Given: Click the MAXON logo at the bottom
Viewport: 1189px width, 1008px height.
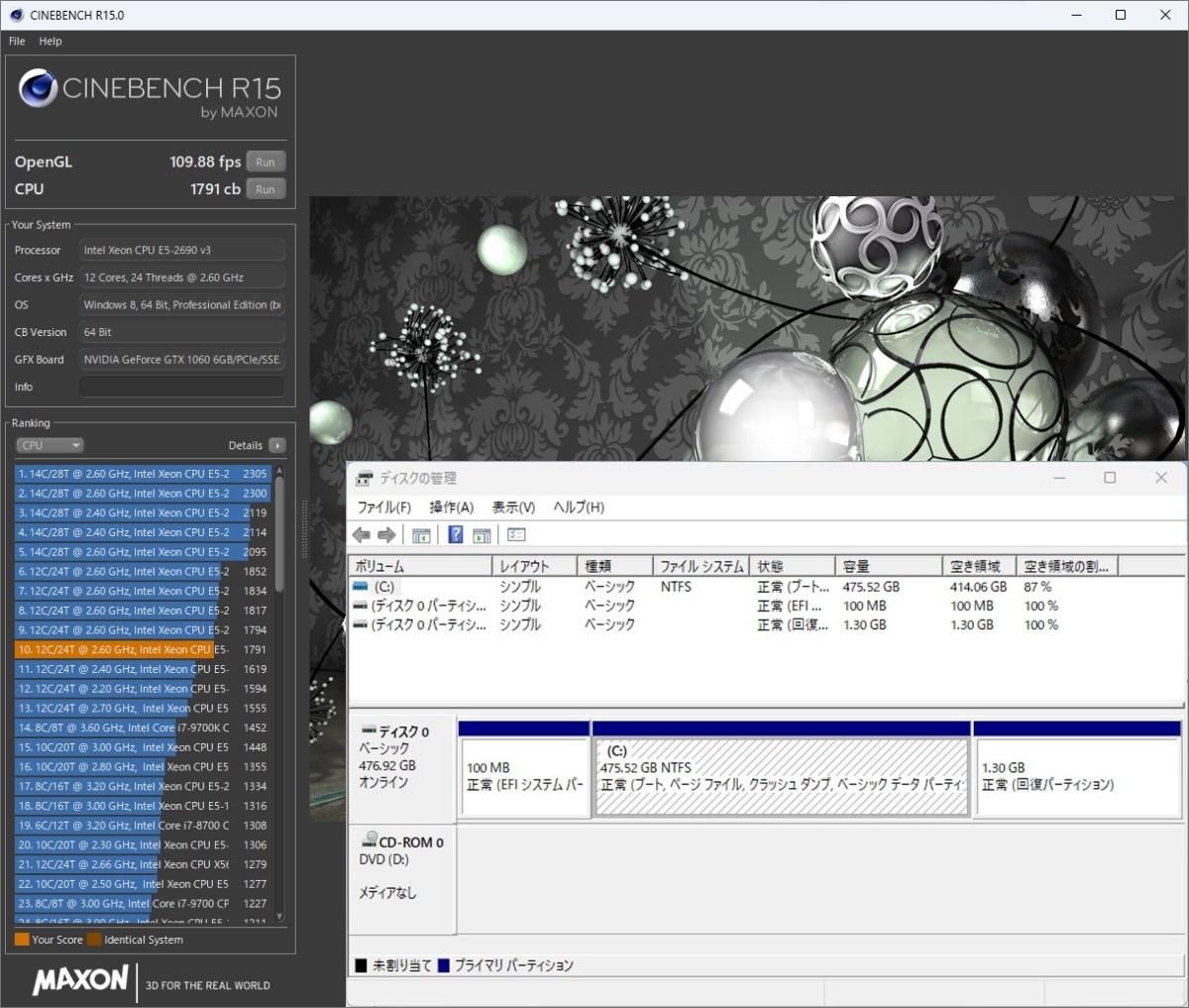Looking at the screenshot, I should click(x=80, y=981).
